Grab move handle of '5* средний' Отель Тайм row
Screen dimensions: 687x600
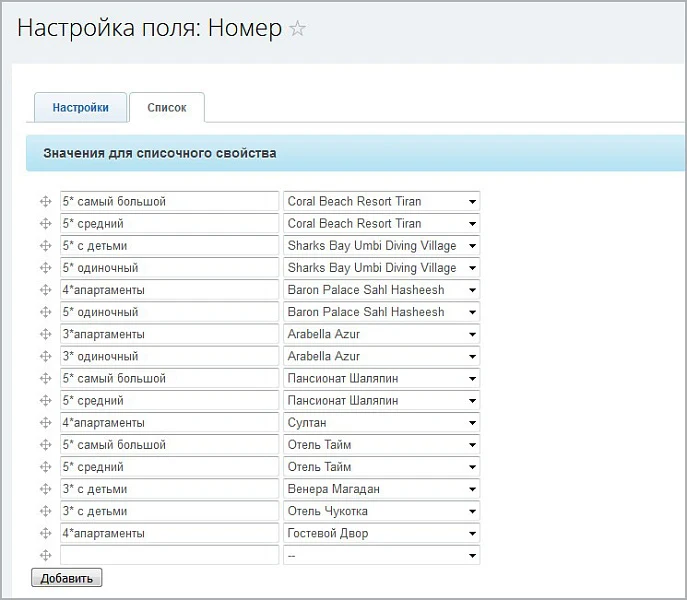coord(46,467)
